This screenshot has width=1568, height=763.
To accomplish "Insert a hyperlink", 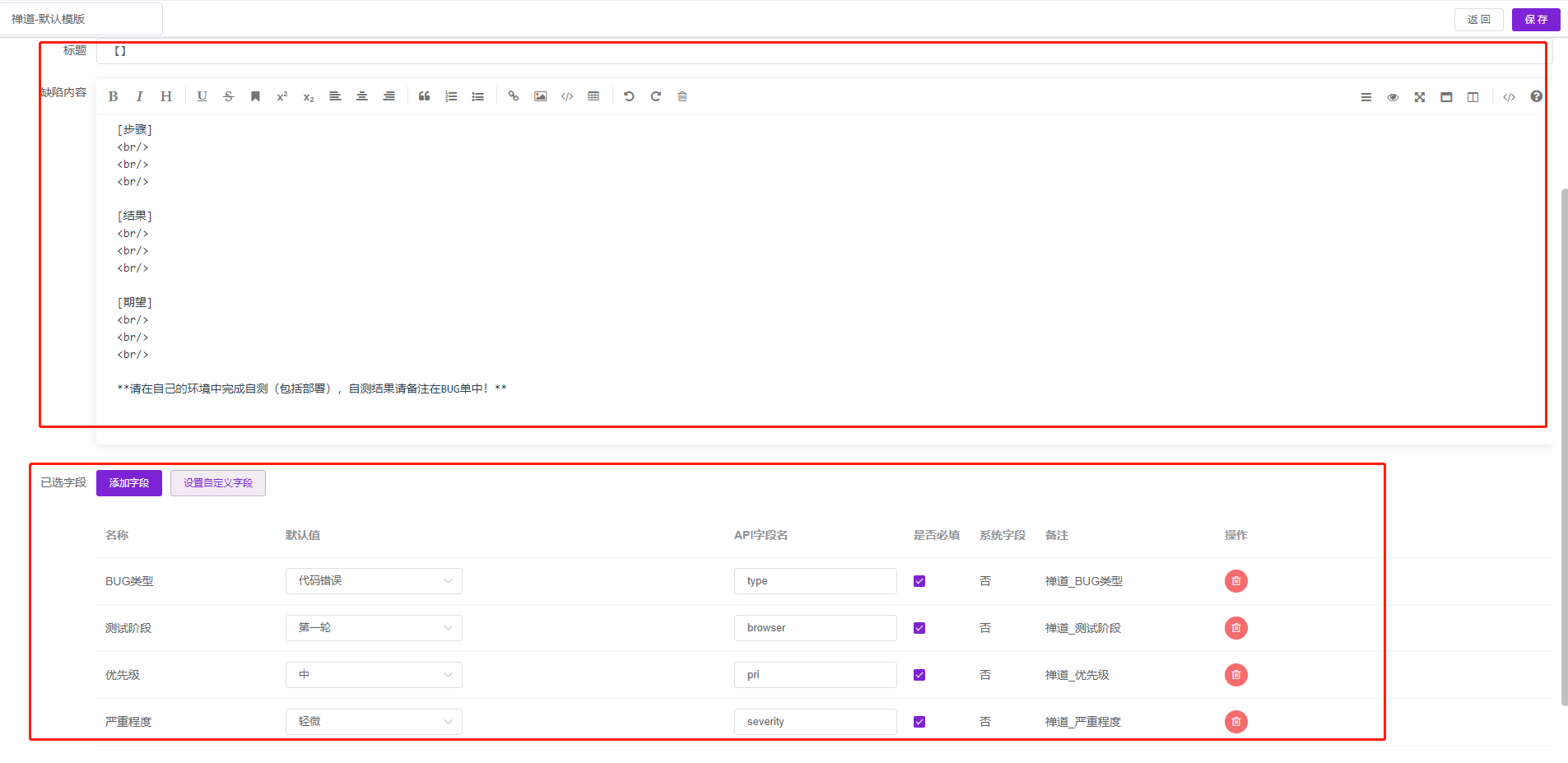I will (514, 96).
